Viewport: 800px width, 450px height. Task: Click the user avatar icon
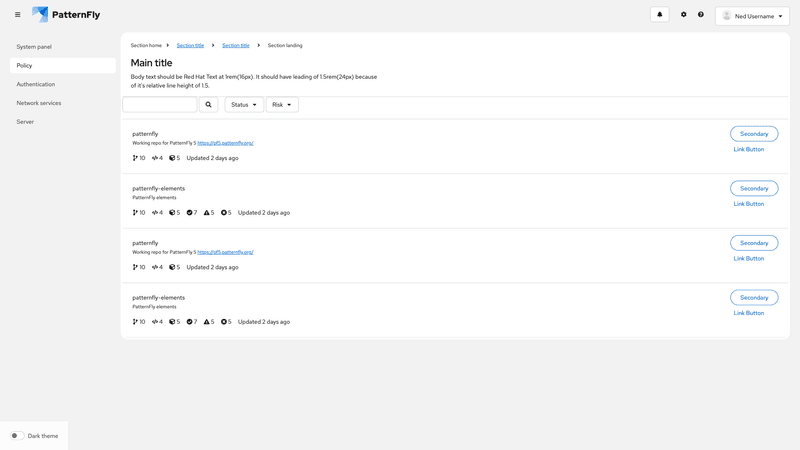[x=727, y=16]
